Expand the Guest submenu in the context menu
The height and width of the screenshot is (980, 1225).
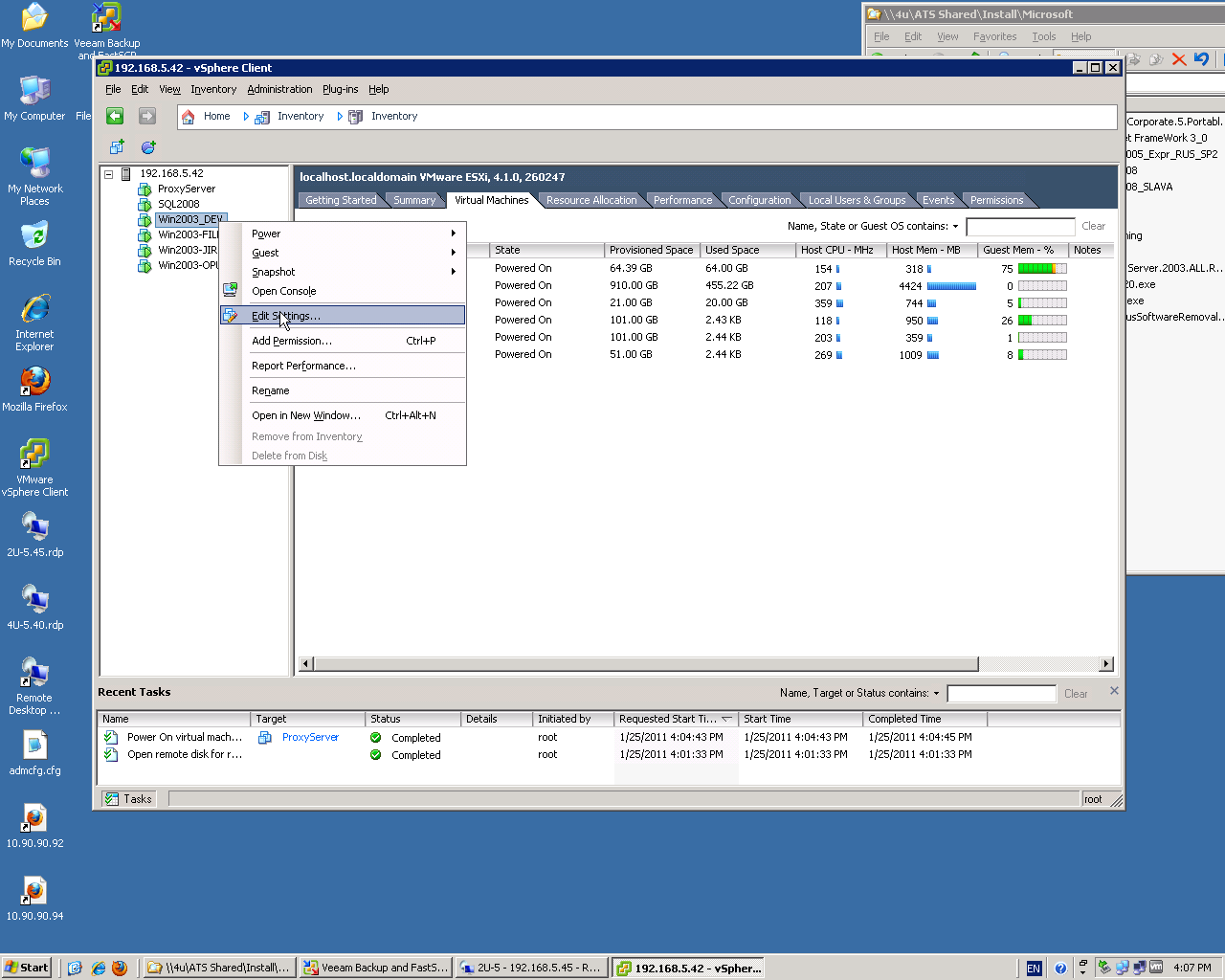pyautogui.click(x=343, y=253)
